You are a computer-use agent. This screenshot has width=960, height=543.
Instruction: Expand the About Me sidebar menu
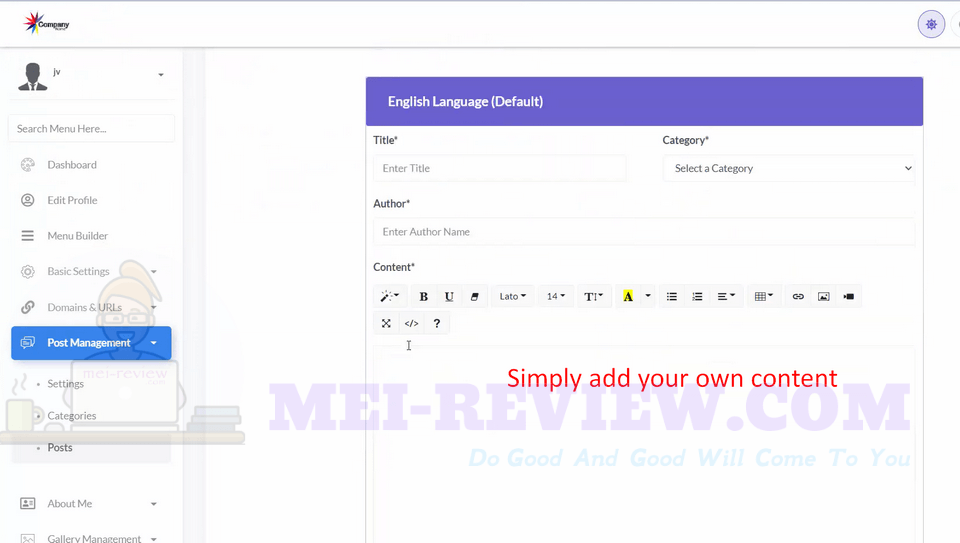pos(91,504)
